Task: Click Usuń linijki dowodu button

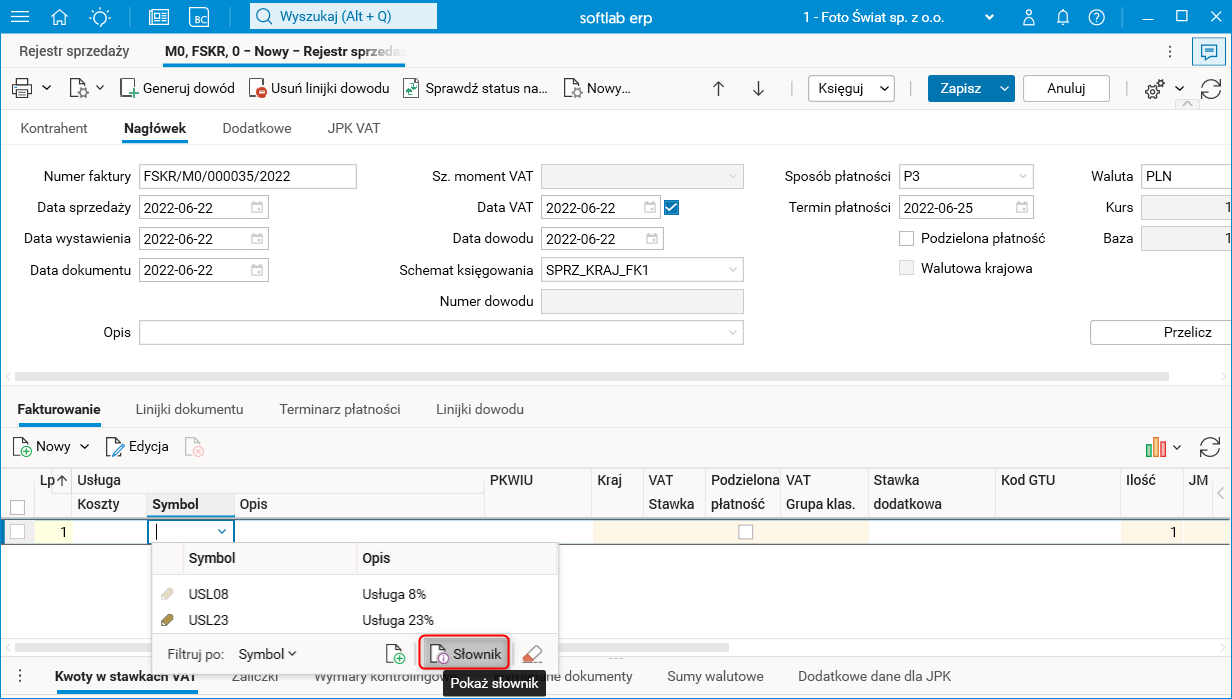Action: (x=319, y=88)
